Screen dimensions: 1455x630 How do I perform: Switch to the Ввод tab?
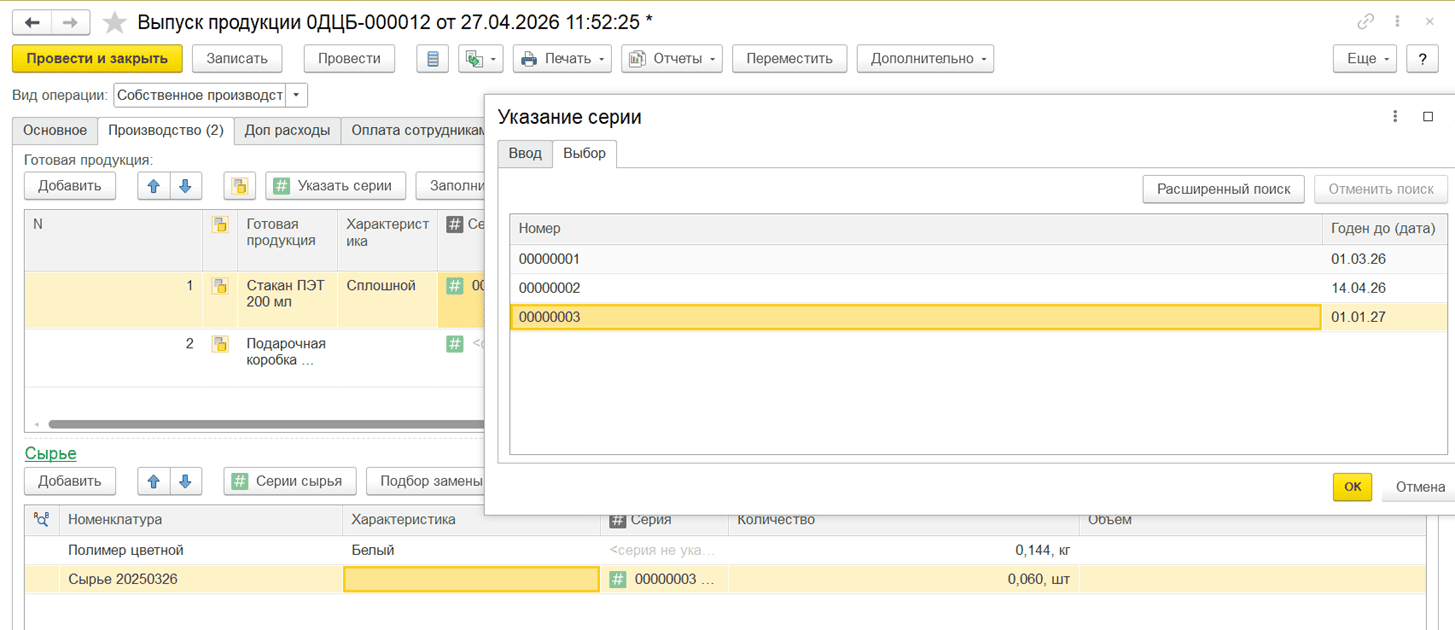click(x=525, y=153)
